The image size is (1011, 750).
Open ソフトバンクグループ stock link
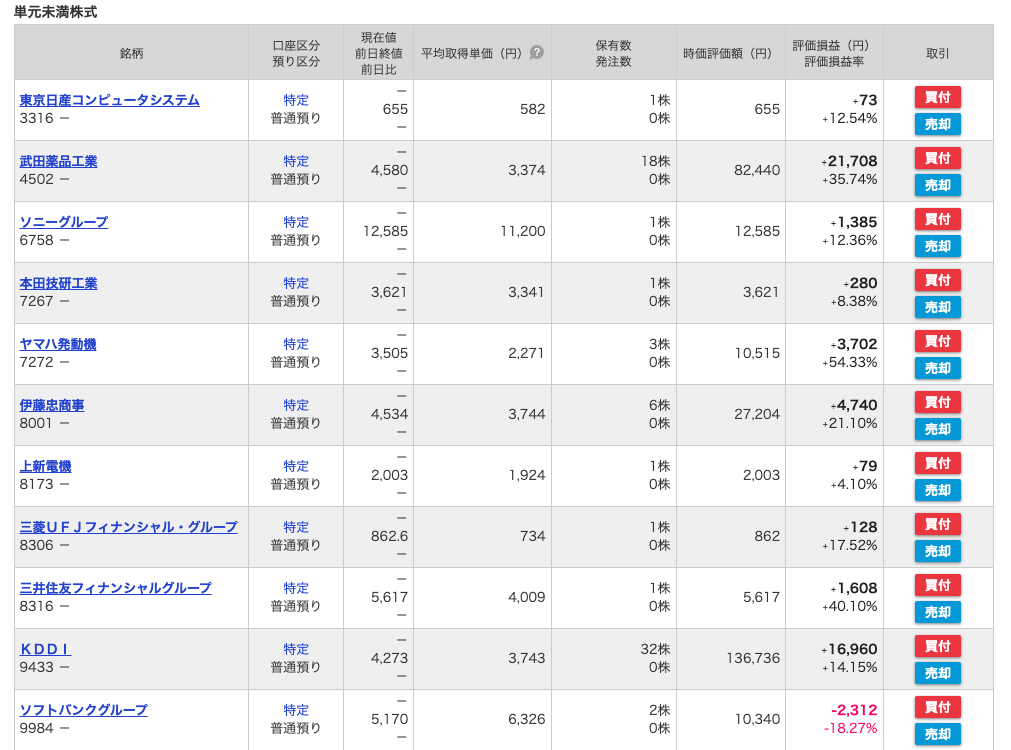point(83,710)
